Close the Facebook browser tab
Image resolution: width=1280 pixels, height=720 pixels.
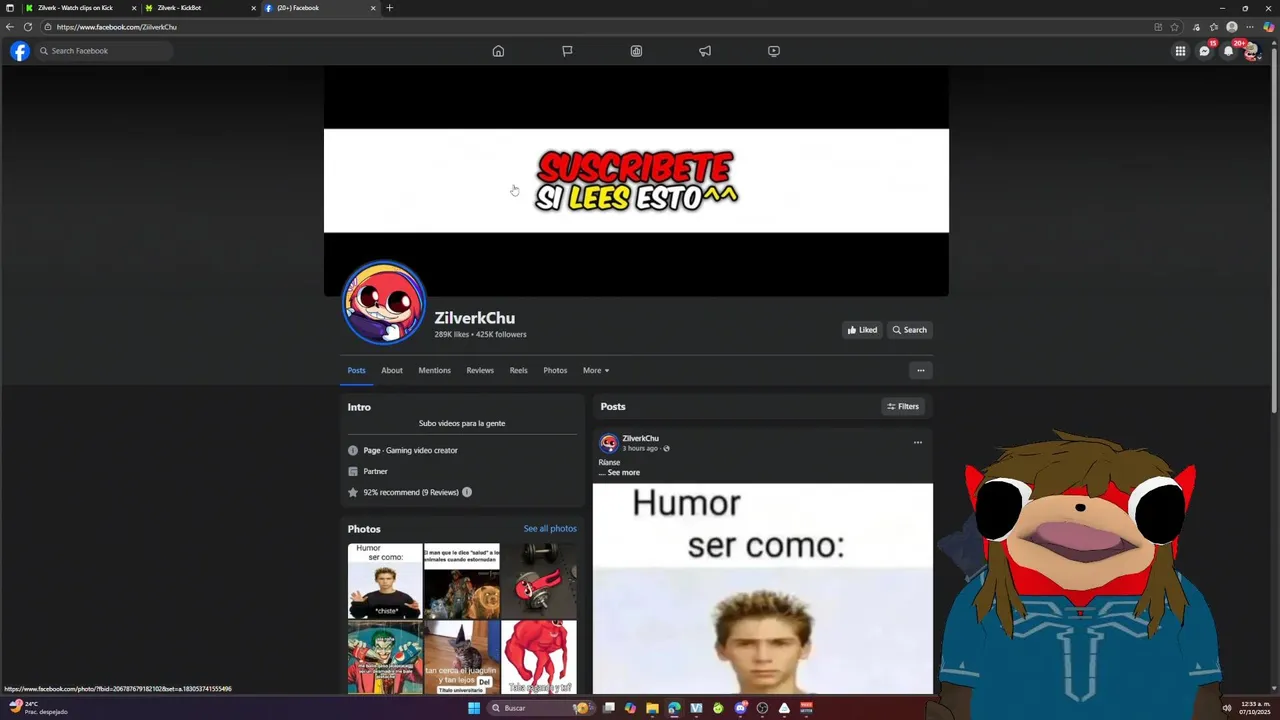coord(373,8)
